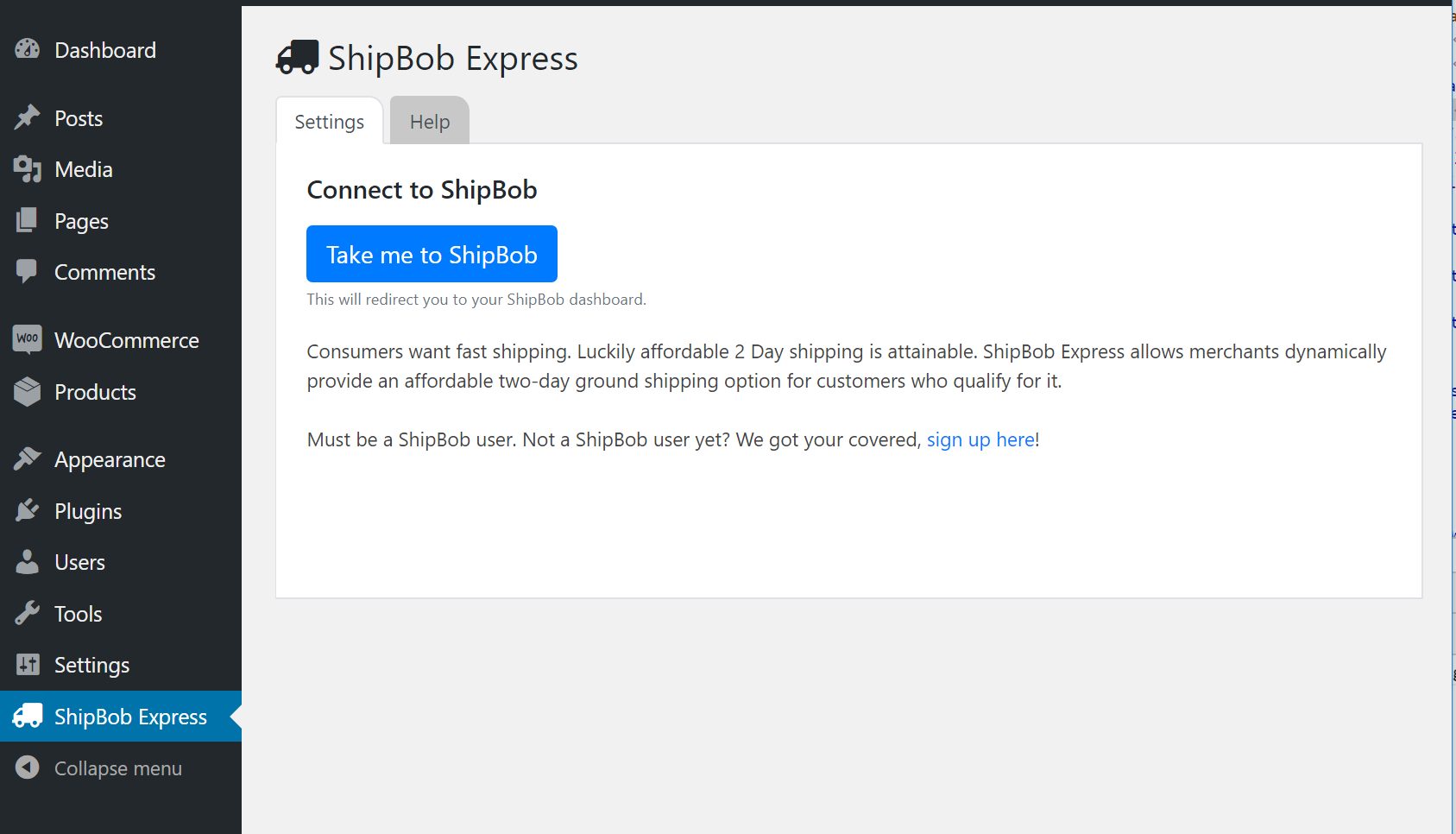Click the WooCommerce Woo logo icon

coord(28,338)
